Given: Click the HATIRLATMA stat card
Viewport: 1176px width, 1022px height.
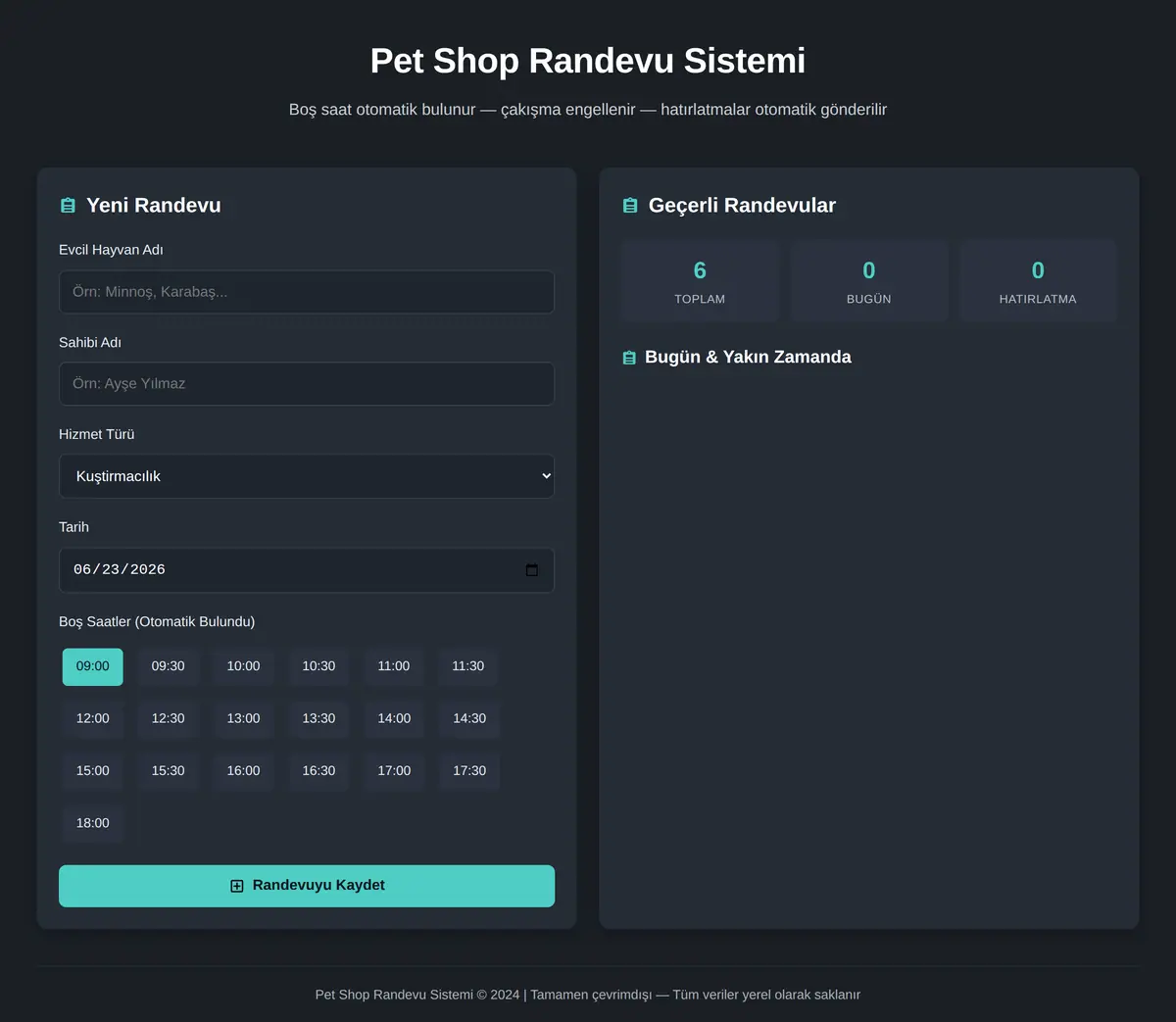Looking at the screenshot, I should (x=1038, y=281).
